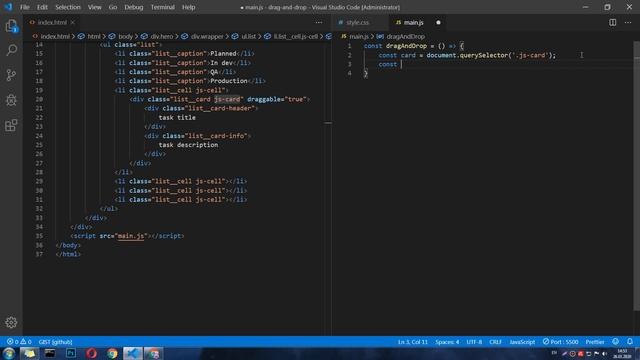The image size is (640, 360).
Task: Click dragAndDrop breadcrumb segment
Action: [x=405, y=36]
